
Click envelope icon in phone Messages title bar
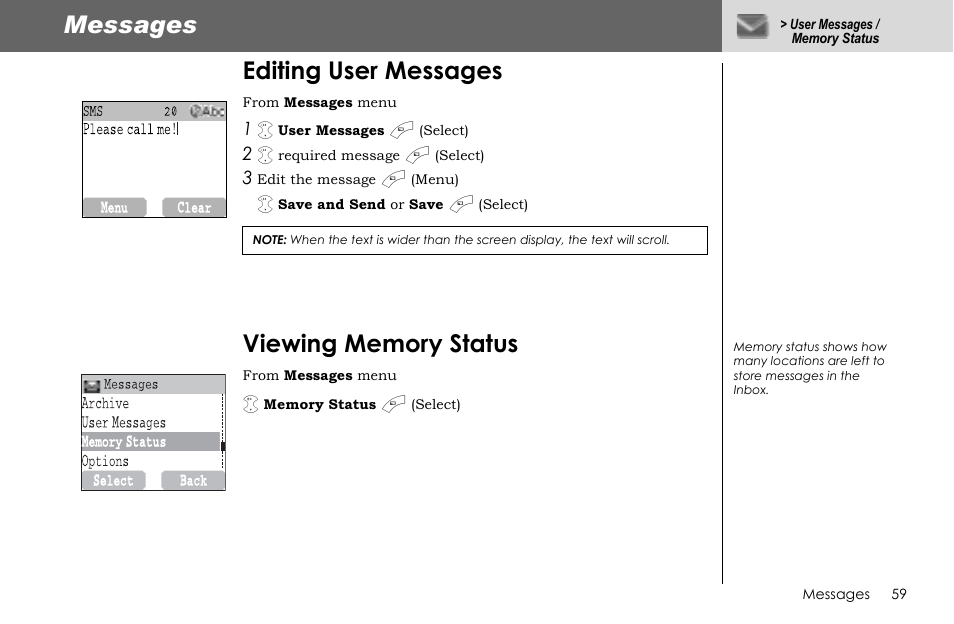click(x=91, y=385)
